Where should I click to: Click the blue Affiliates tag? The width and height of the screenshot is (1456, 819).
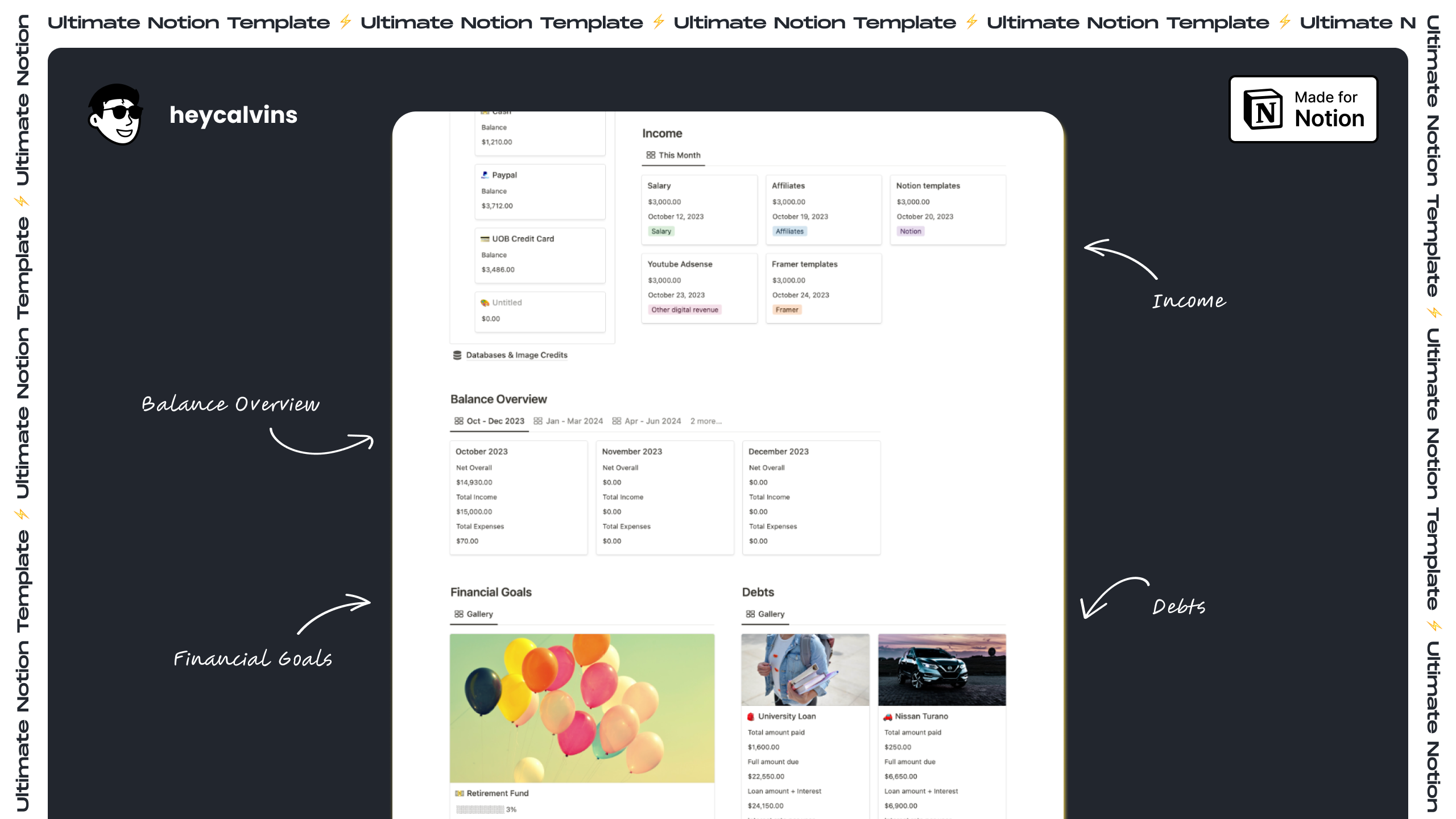tap(789, 231)
